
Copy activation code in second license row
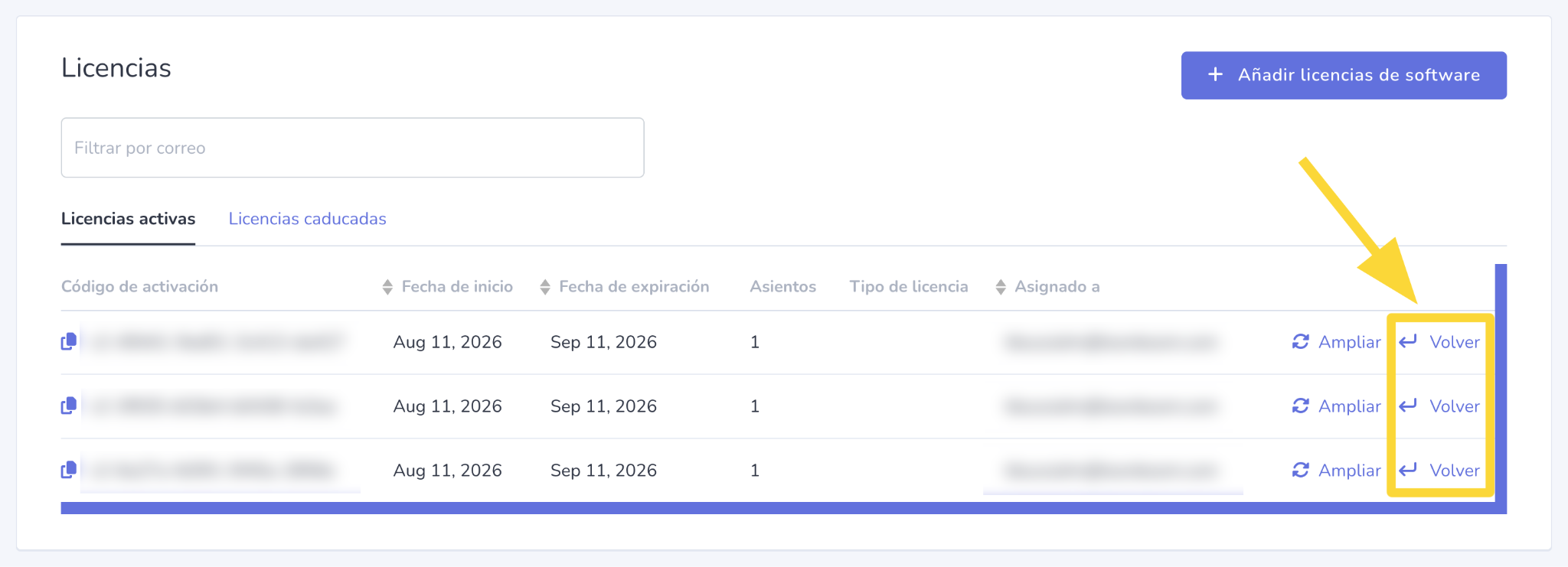69,406
